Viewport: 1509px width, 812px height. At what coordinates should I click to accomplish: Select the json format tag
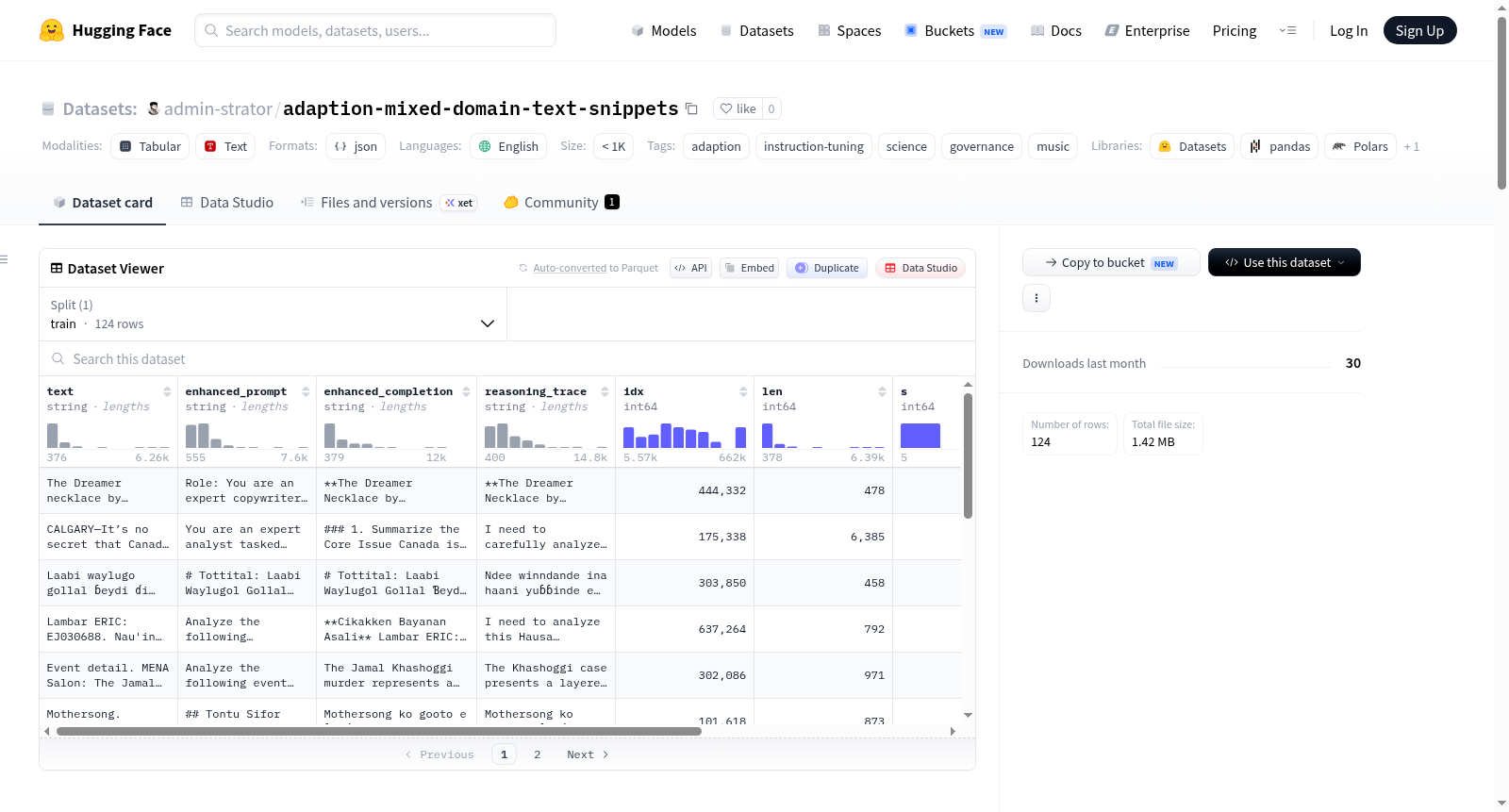[x=356, y=146]
